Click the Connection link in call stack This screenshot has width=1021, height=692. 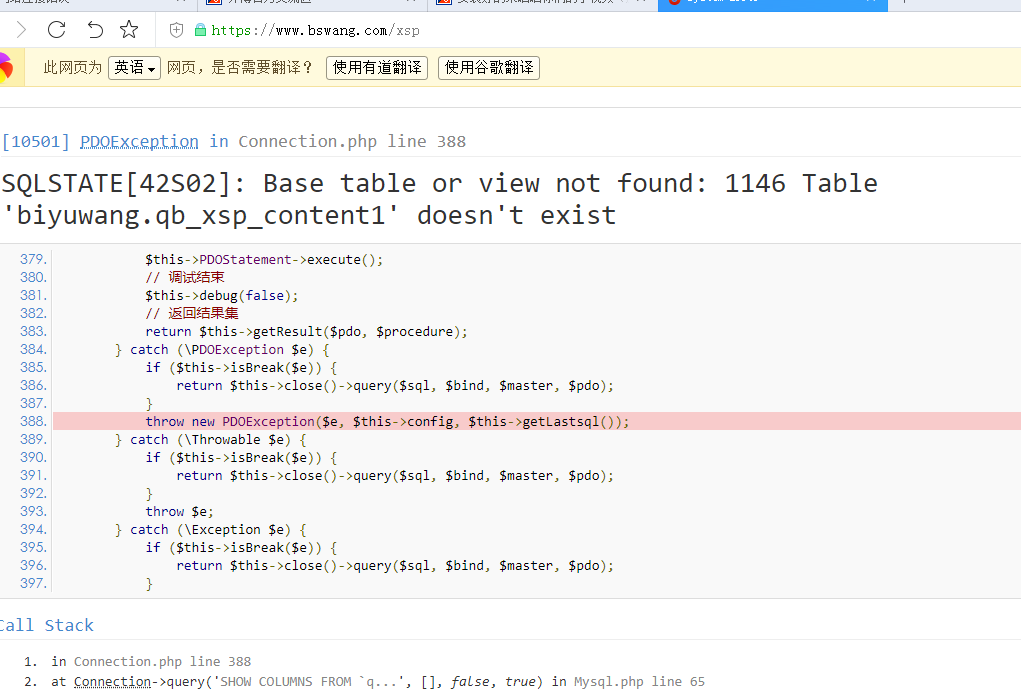coord(112,682)
